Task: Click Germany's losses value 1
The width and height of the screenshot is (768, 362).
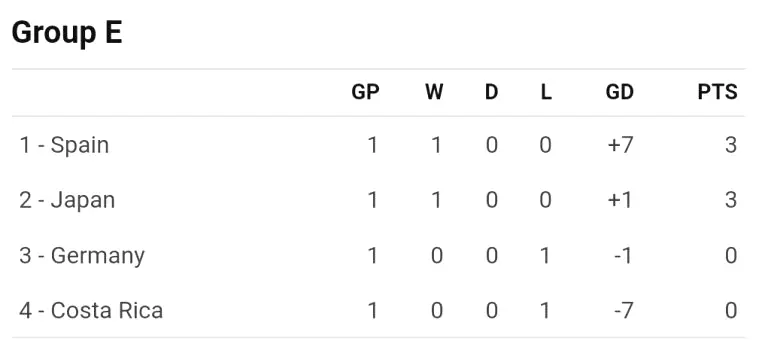Action: coord(545,256)
